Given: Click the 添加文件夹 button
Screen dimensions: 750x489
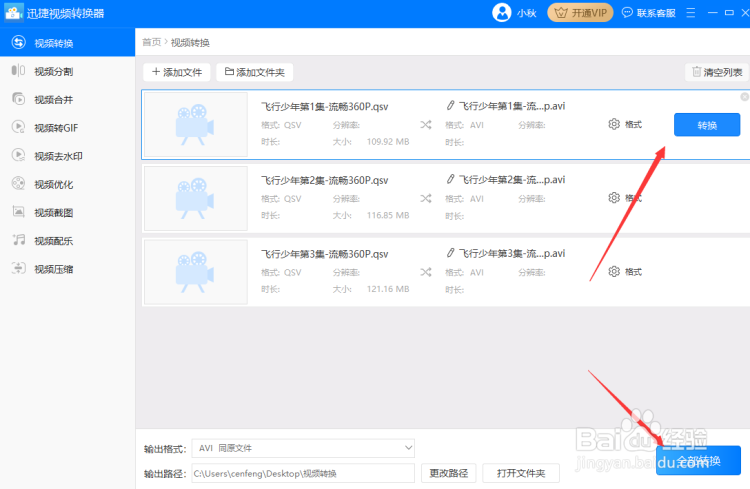Looking at the screenshot, I should click(254, 72).
